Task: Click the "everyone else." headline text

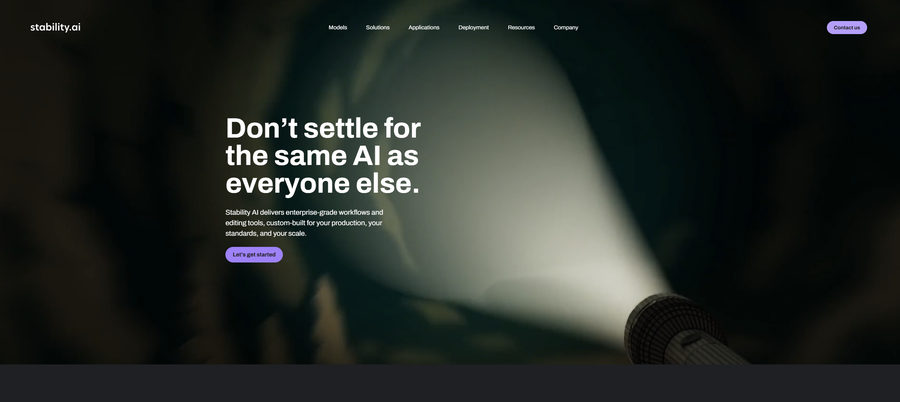Action: pos(323,184)
